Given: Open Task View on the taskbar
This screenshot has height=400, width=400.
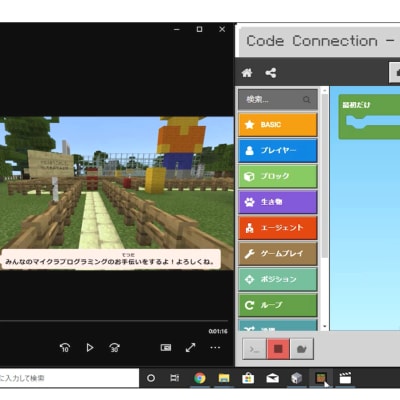Looking at the screenshot, I should [175, 378].
